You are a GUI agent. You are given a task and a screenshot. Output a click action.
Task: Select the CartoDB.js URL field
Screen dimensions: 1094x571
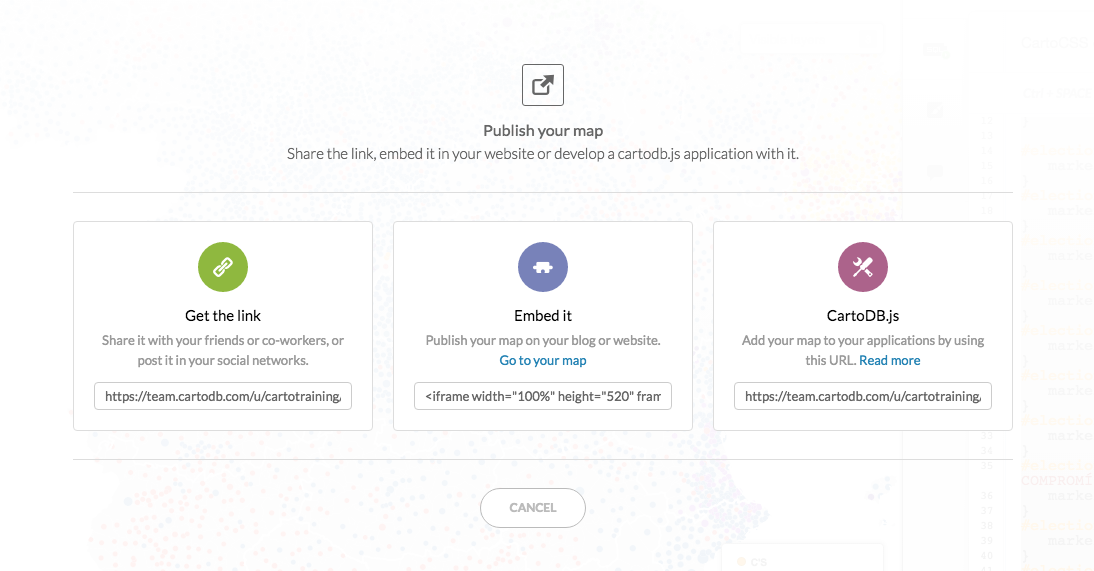point(862,396)
